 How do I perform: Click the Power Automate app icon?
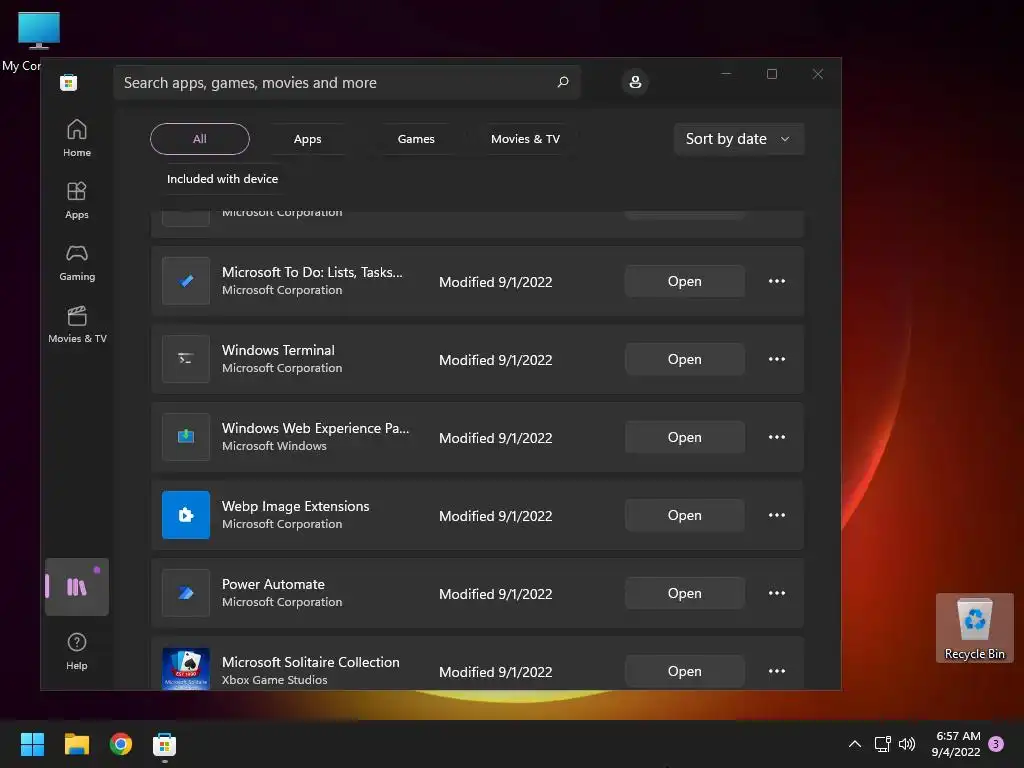(186, 593)
